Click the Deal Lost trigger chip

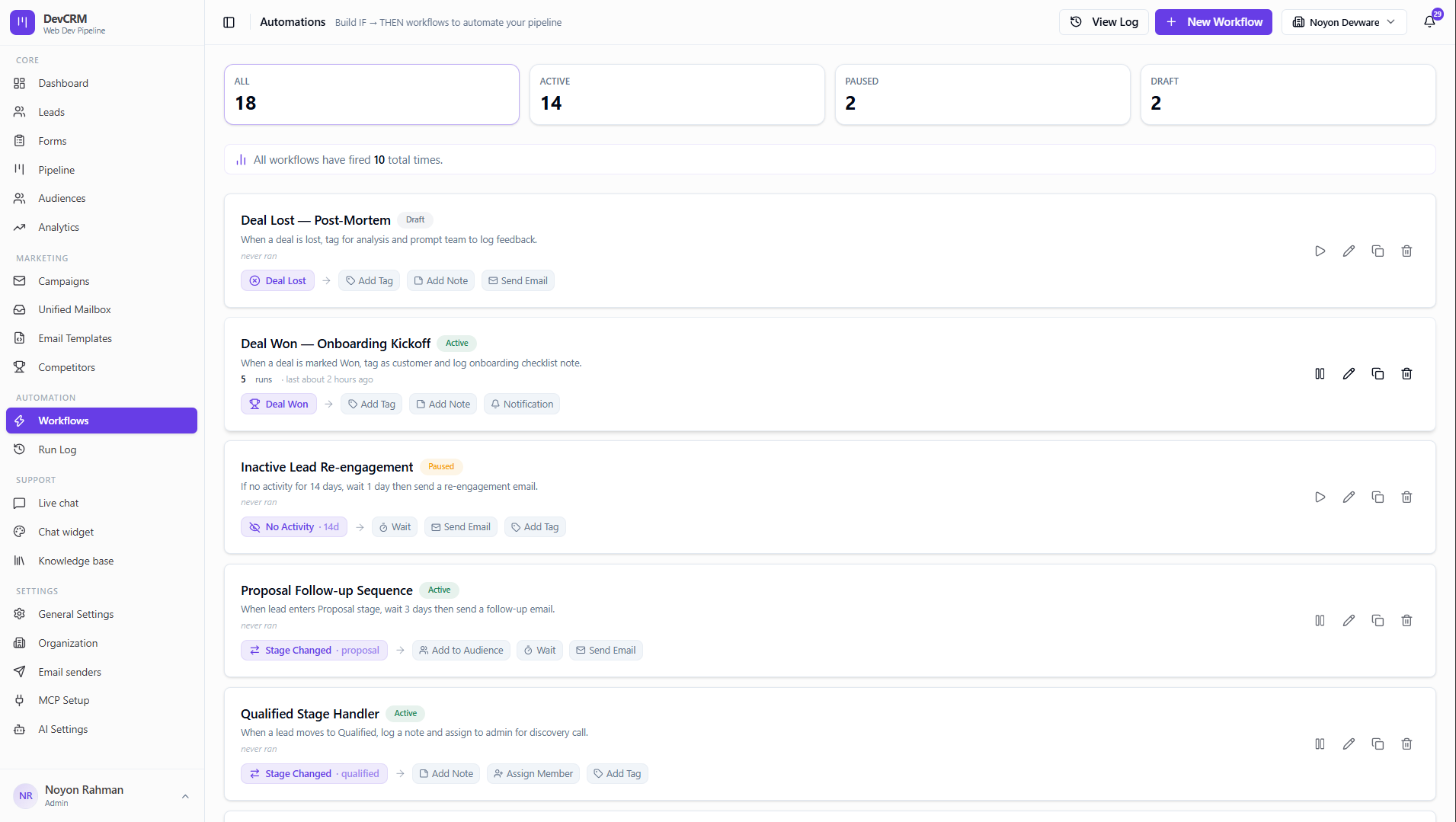(x=279, y=280)
